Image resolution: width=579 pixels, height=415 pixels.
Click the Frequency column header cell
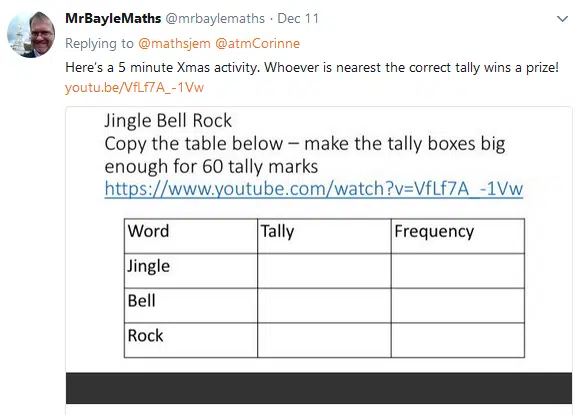click(x=458, y=236)
